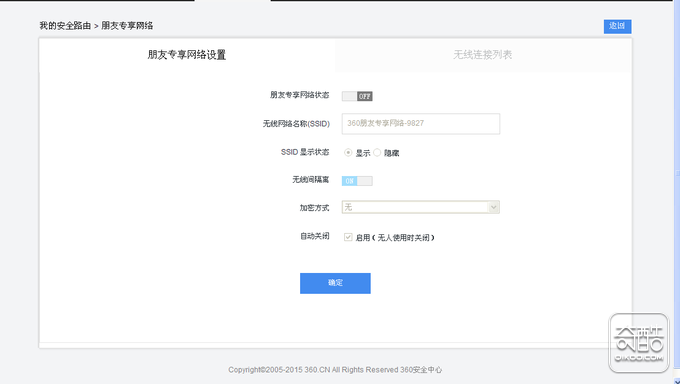Toggle 自动关闭 启用 checkbox
Image resolution: width=680 pixels, height=384 pixels.
[x=348, y=237]
